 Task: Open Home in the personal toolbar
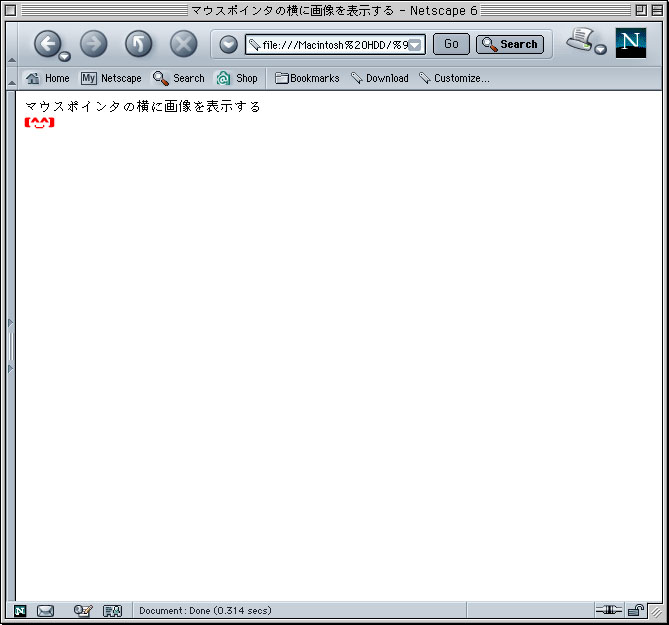pyautogui.click(x=47, y=78)
